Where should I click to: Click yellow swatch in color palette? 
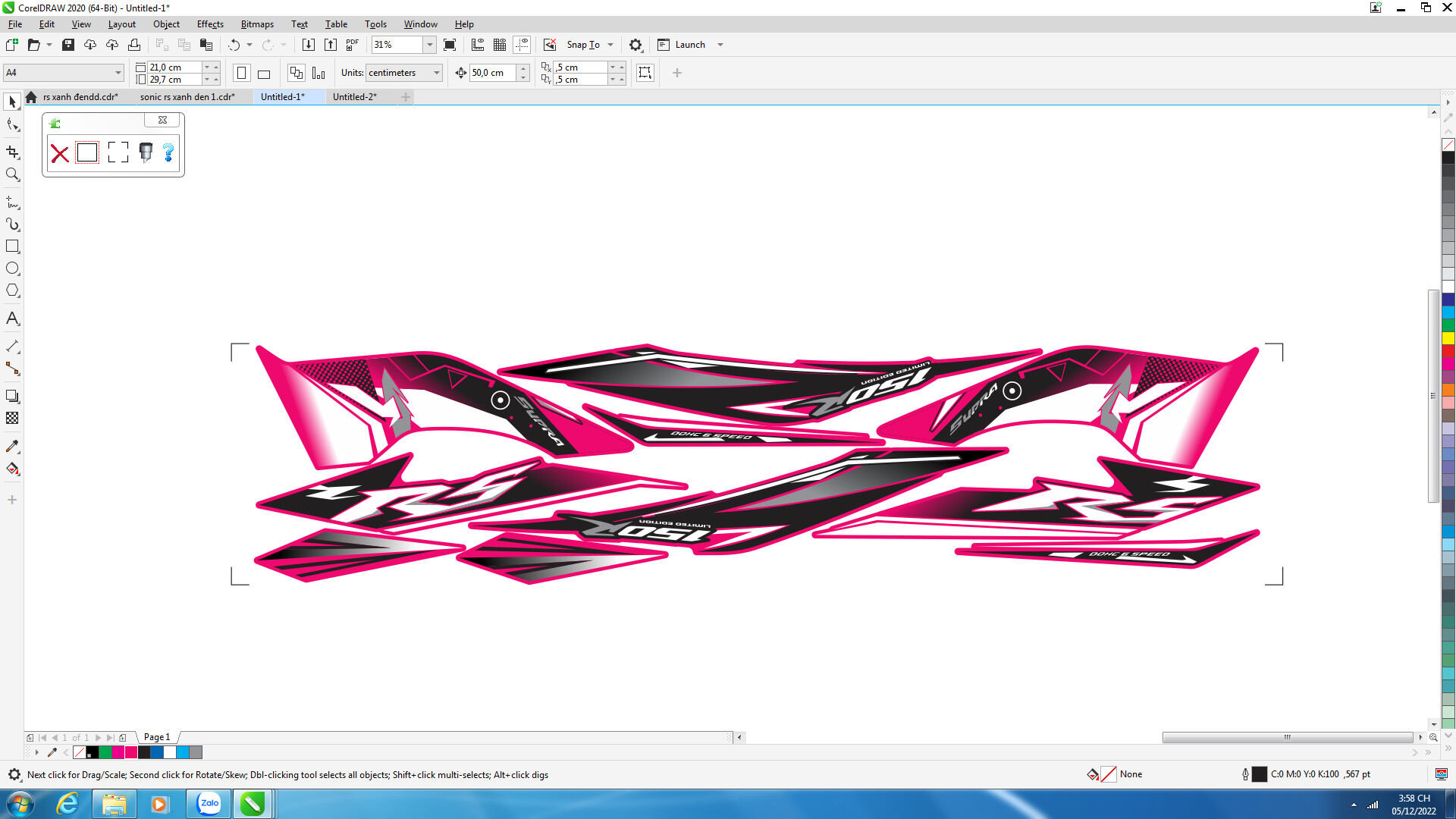[x=1448, y=338]
